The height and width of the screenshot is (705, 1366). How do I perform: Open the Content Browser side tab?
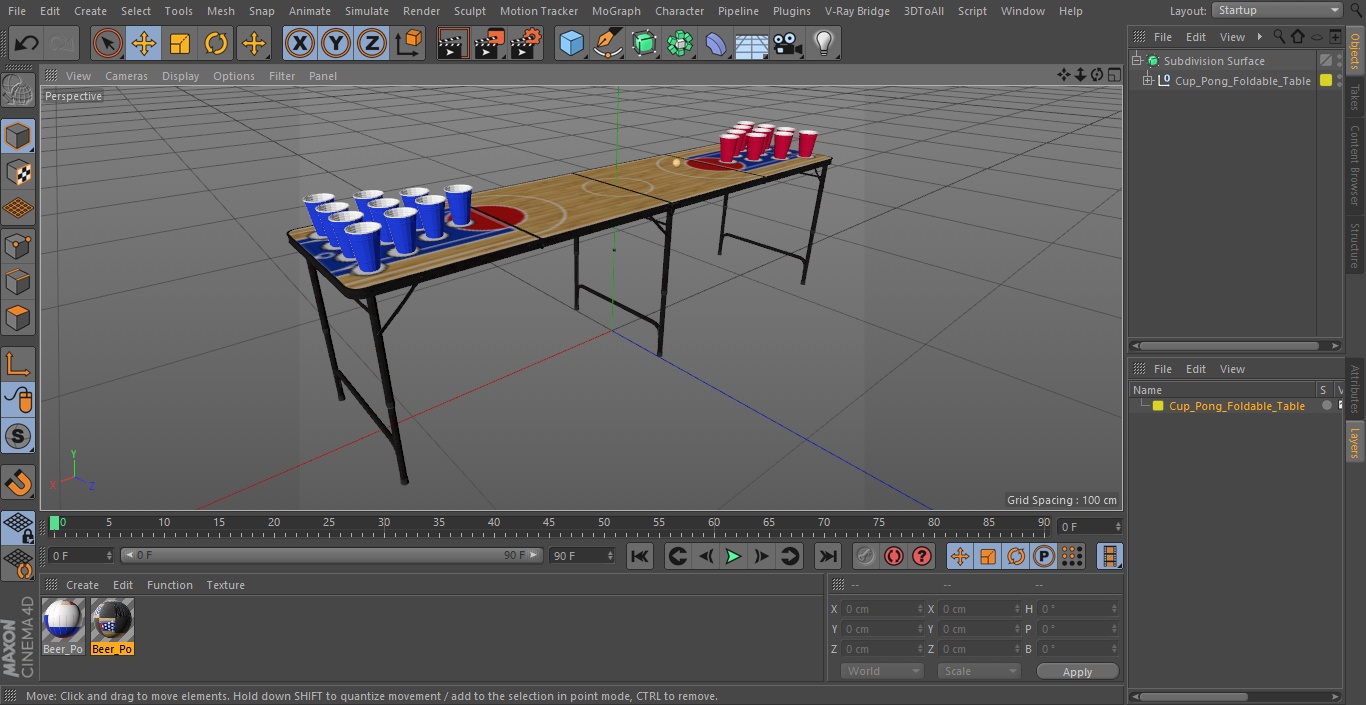pyautogui.click(x=1355, y=165)
